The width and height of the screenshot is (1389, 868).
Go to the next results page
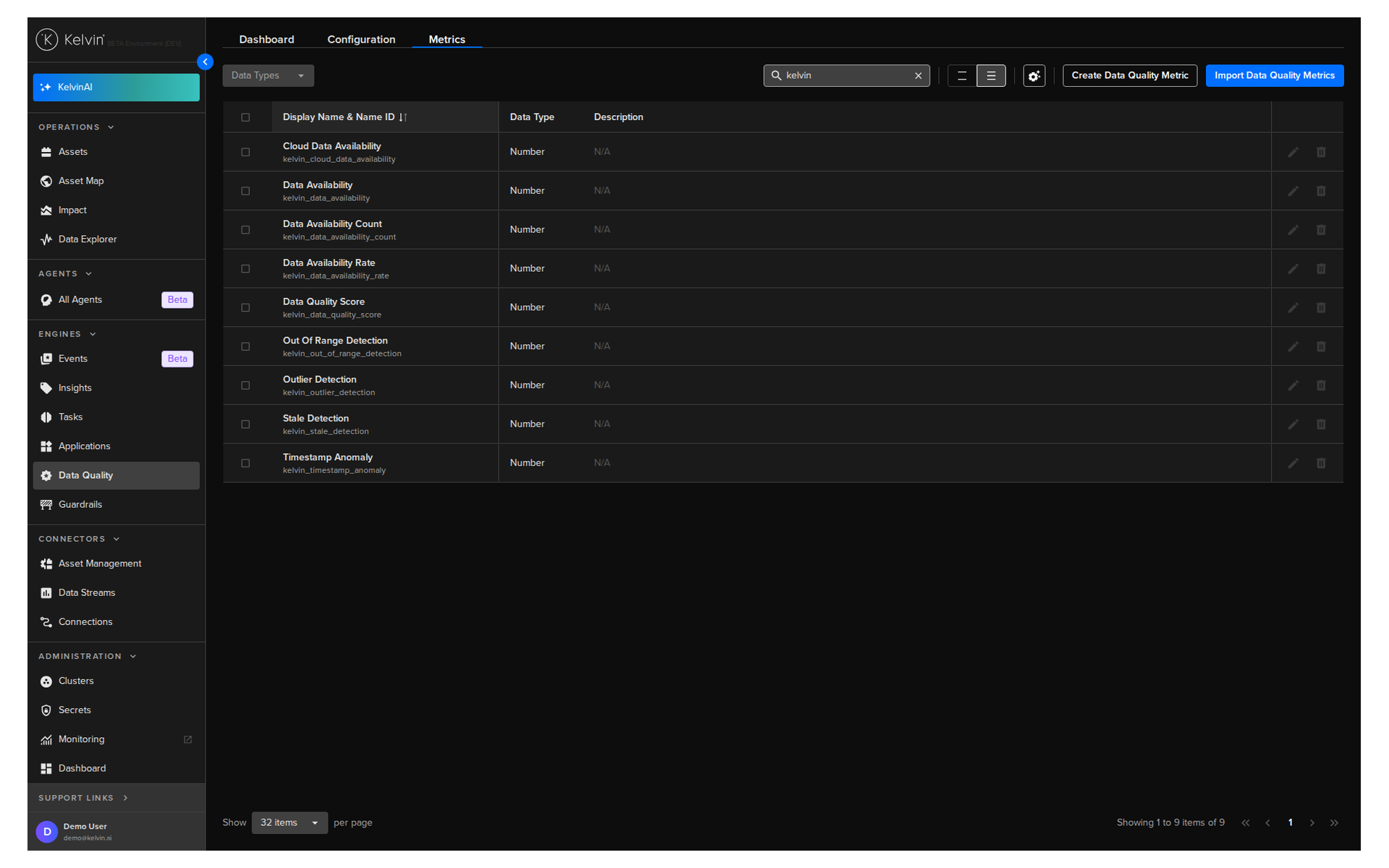[x=1312, y=823]
